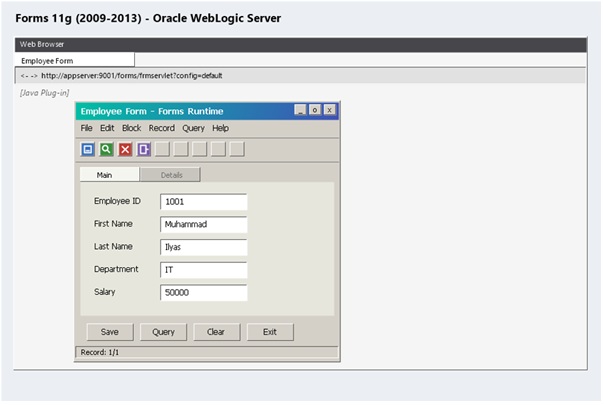This screenshot has width=604, height=405.
Task: Open the File menu
Action: [x=86, y=128]
